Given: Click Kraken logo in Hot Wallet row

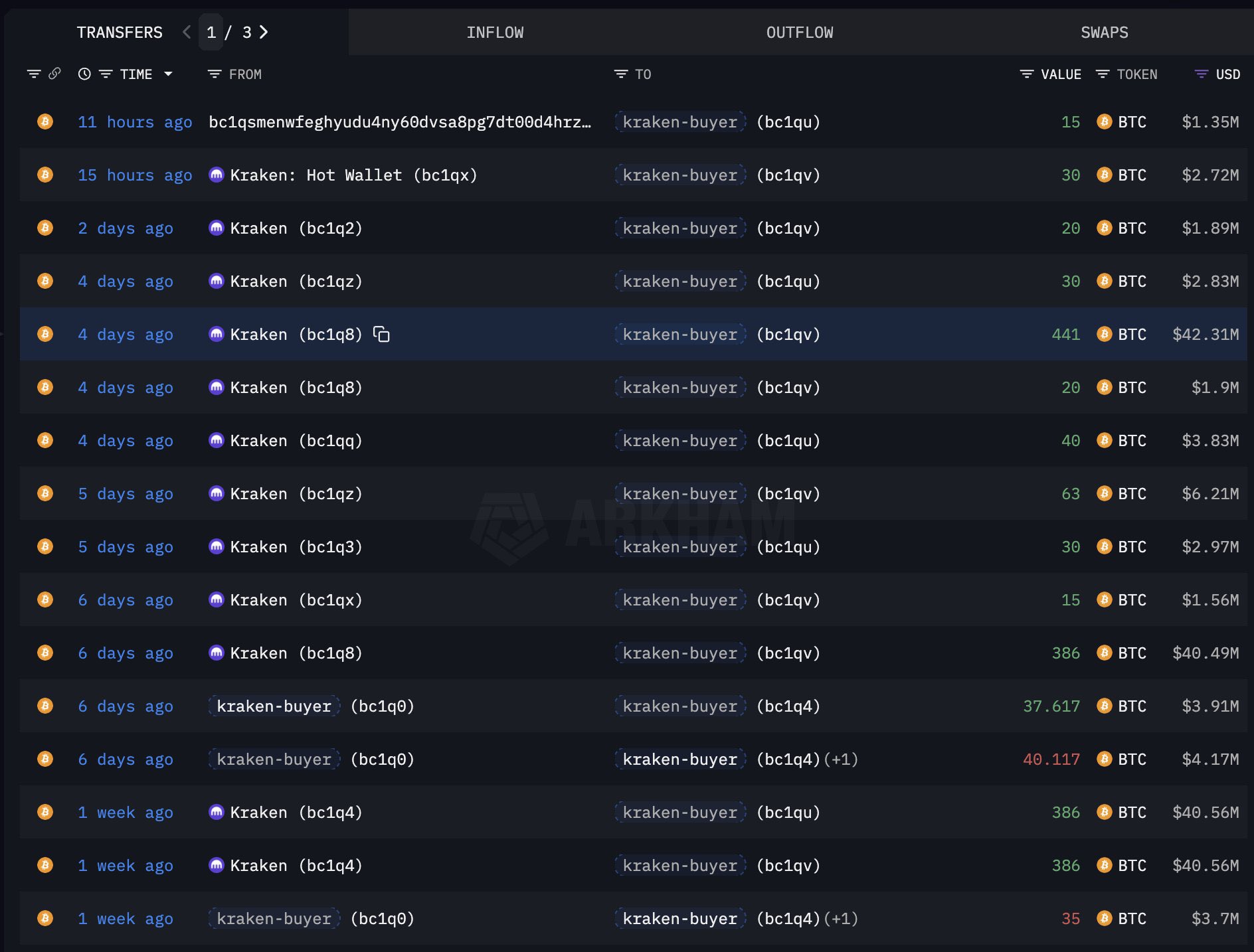Looking at the screenshot, I should click(x=217, y=175).
